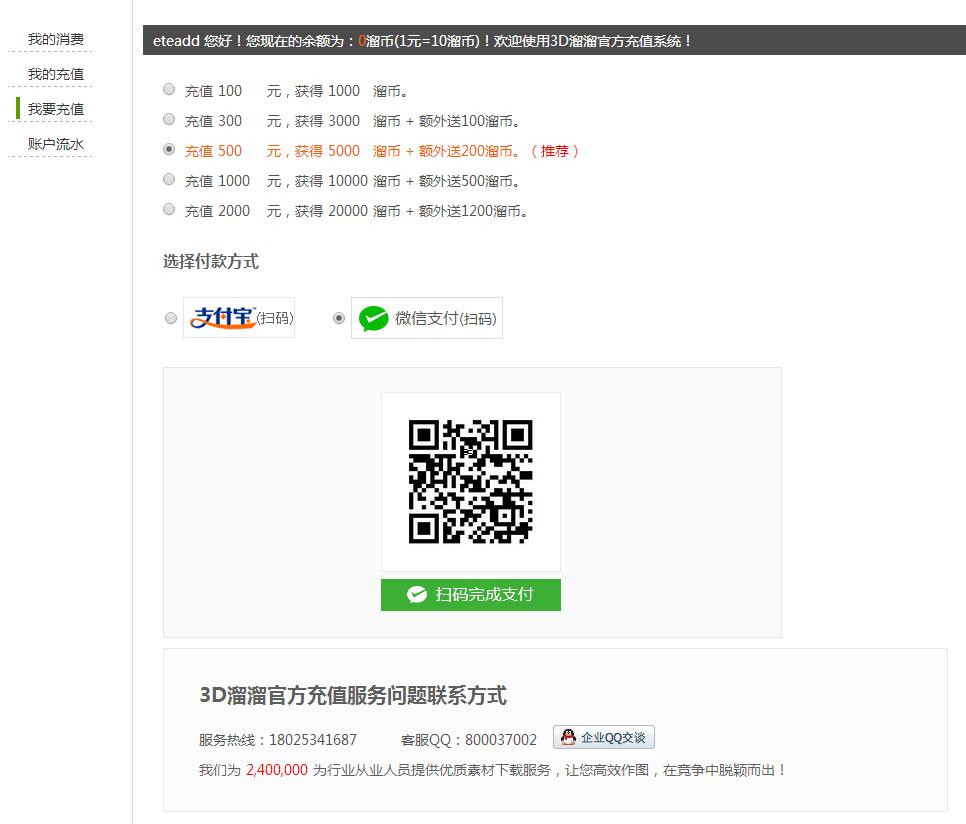Select the 充值 2000 元 radio button
The image size is (966, 824).
pos(169,209)
